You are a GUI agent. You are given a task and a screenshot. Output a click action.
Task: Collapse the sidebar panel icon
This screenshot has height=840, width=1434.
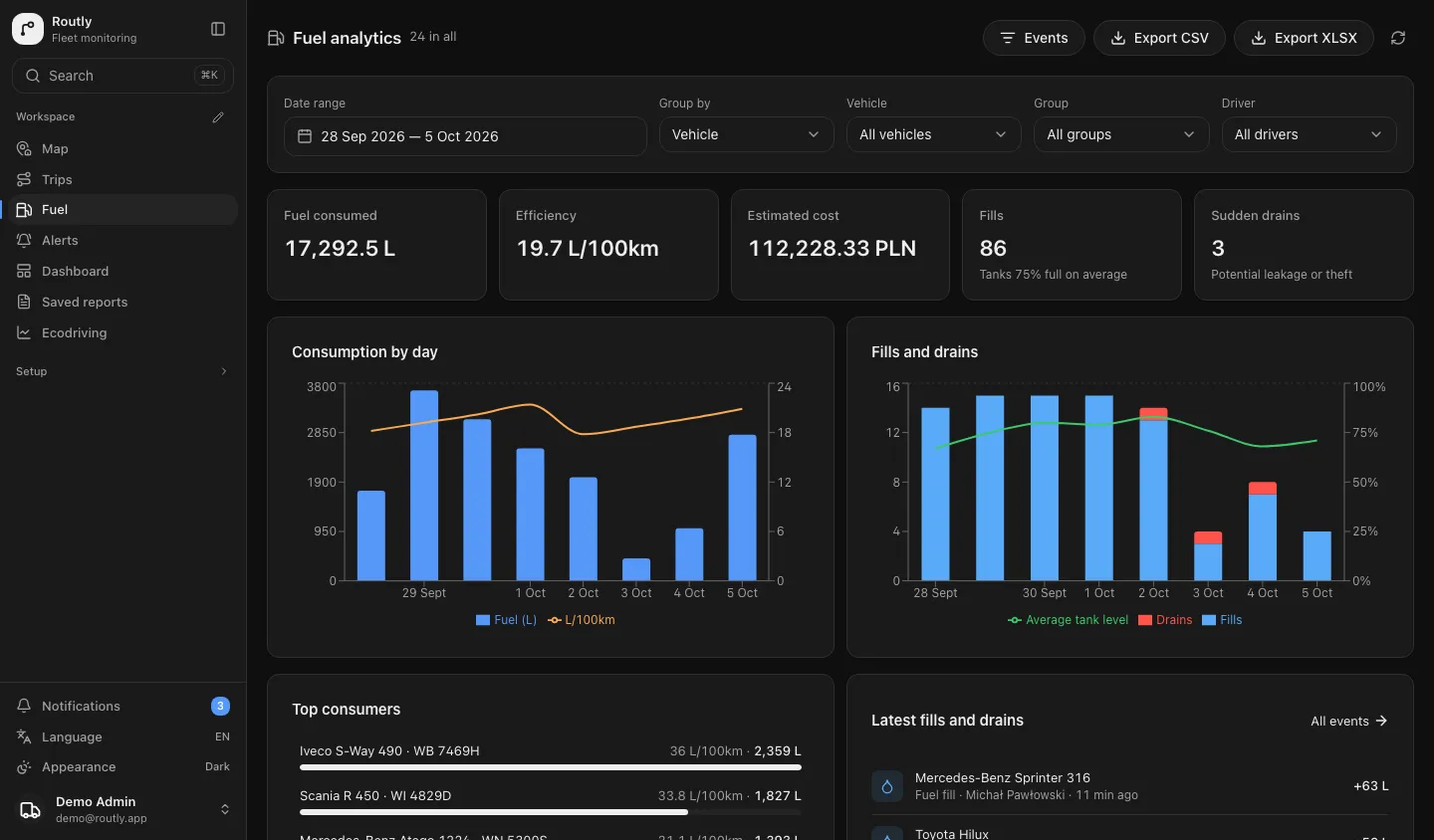218,29
